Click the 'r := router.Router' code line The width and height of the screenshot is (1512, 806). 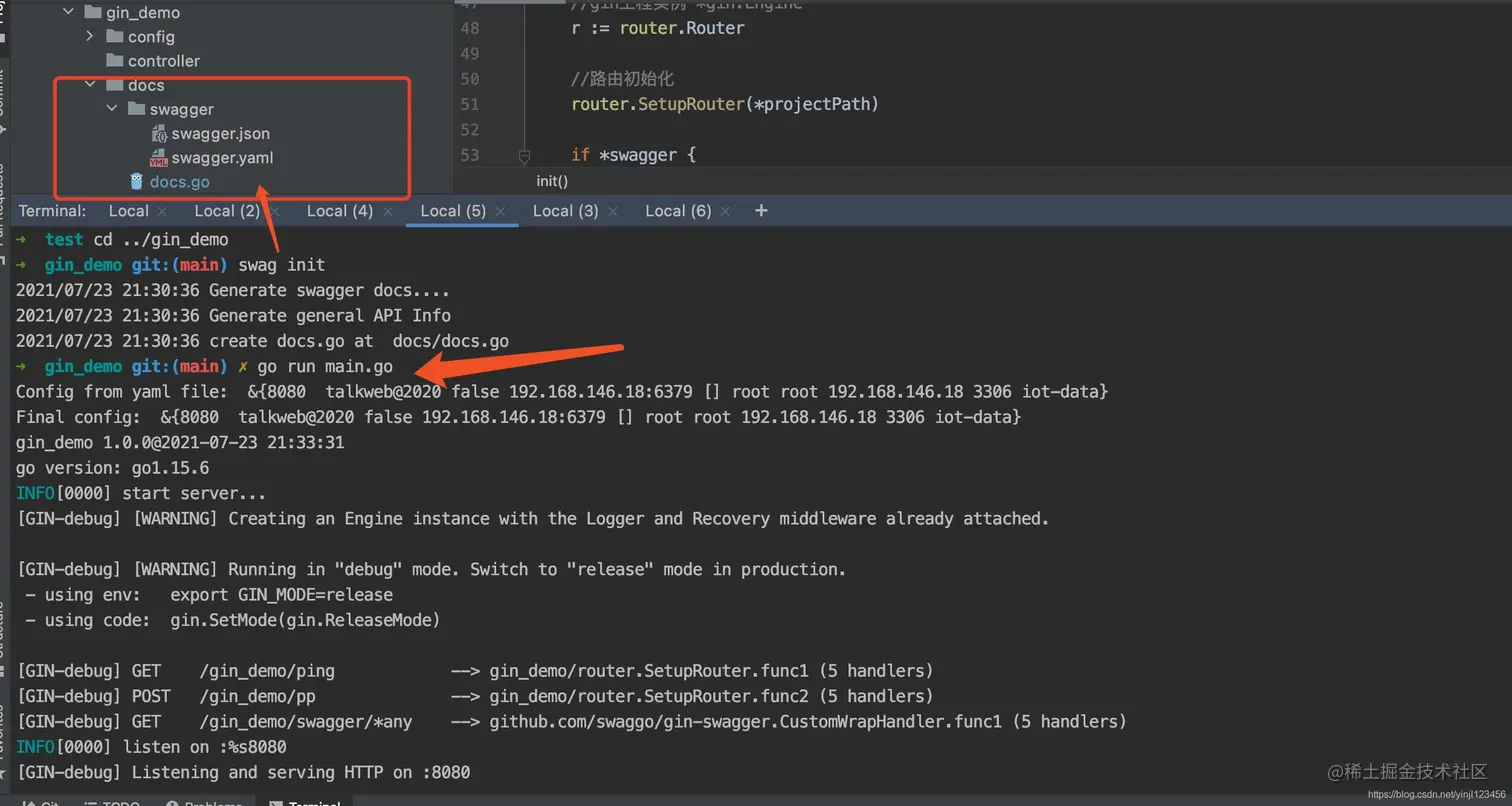tap(658, 28)
